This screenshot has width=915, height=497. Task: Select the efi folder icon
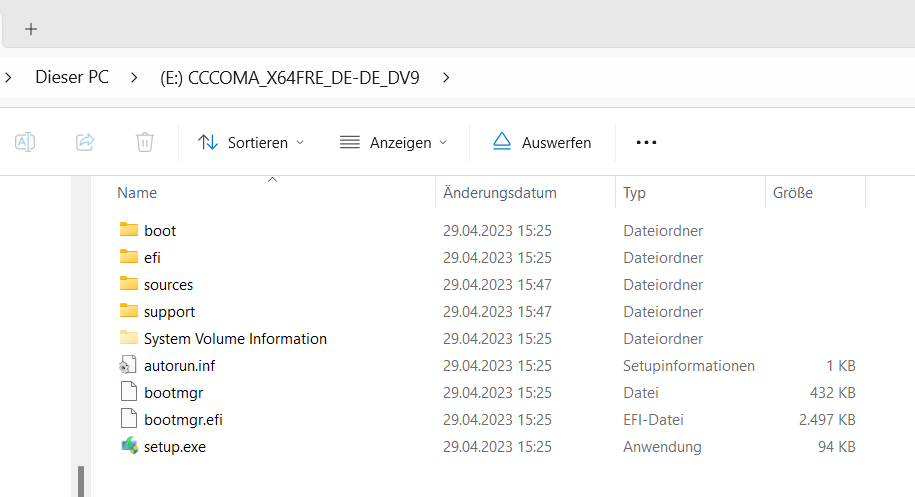(128, 256)
